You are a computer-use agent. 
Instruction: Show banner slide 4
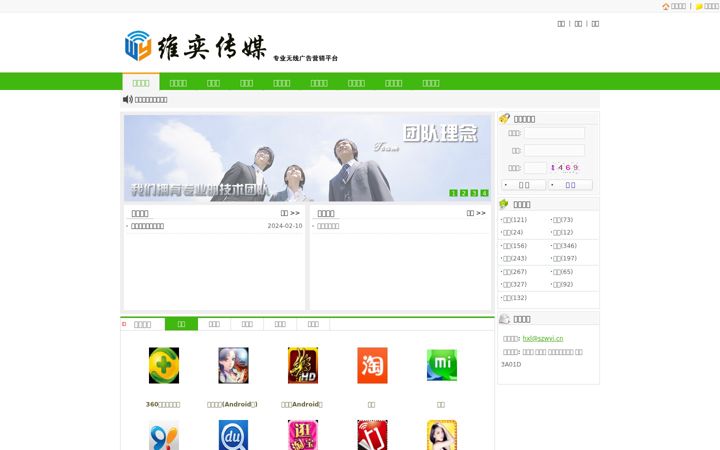[484, 193]
